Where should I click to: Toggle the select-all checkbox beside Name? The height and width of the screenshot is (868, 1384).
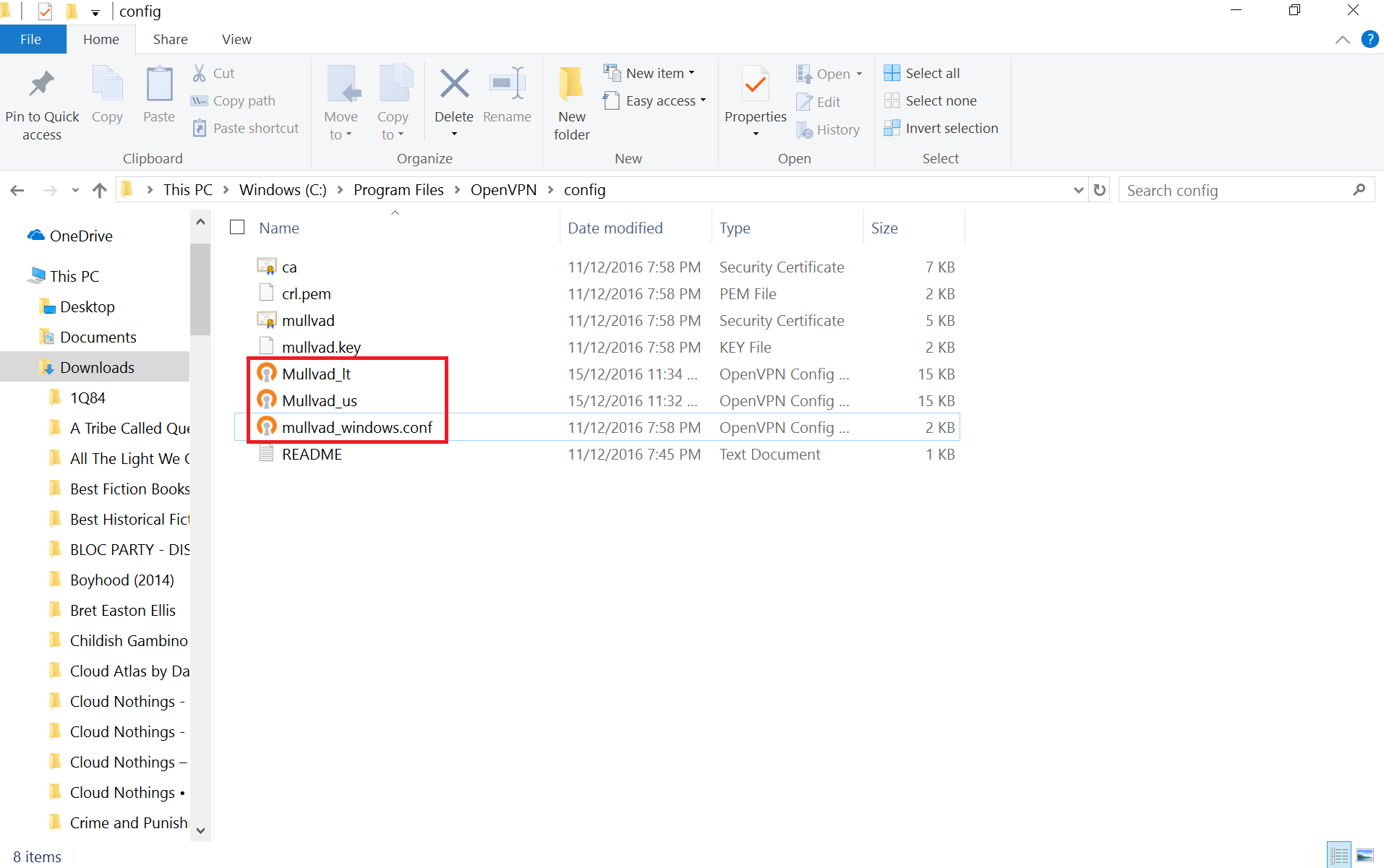click(x=237, y=228)
